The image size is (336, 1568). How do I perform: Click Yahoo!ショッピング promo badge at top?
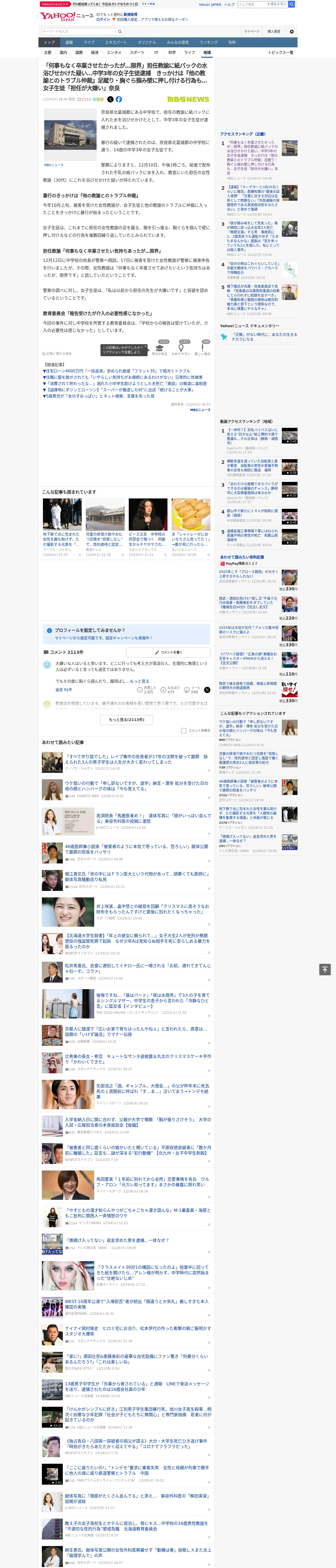(55, 4)
